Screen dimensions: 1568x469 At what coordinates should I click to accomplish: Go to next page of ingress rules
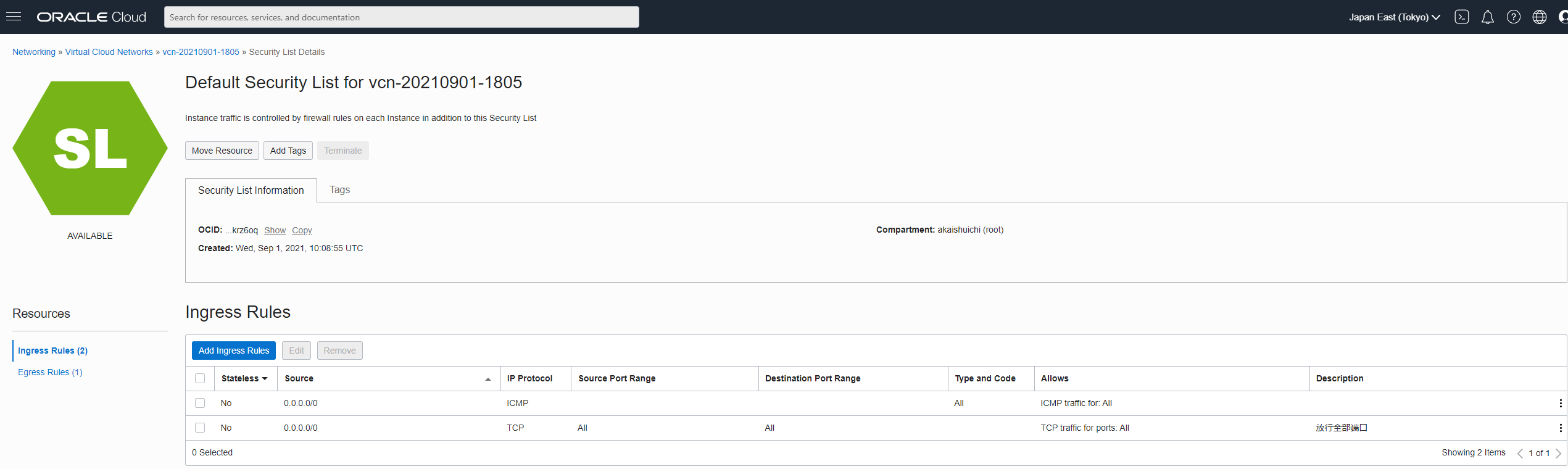(x=1558, y=453)
